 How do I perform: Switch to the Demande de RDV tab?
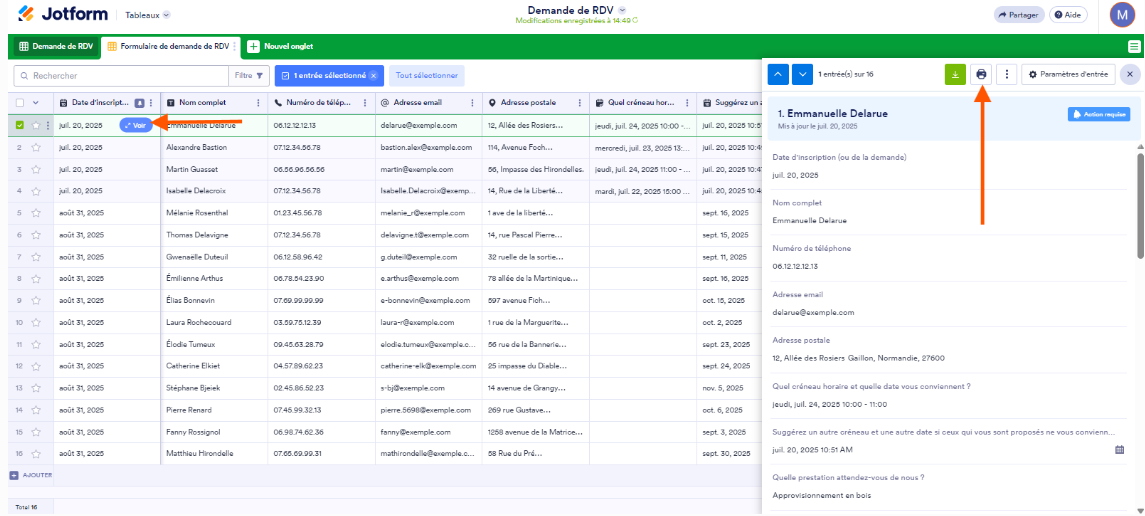(56, 47)
